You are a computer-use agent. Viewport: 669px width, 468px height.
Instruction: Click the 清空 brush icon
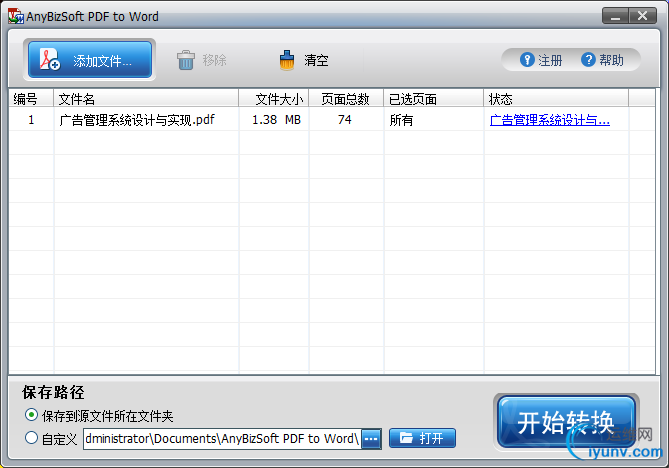click(287, 60)
